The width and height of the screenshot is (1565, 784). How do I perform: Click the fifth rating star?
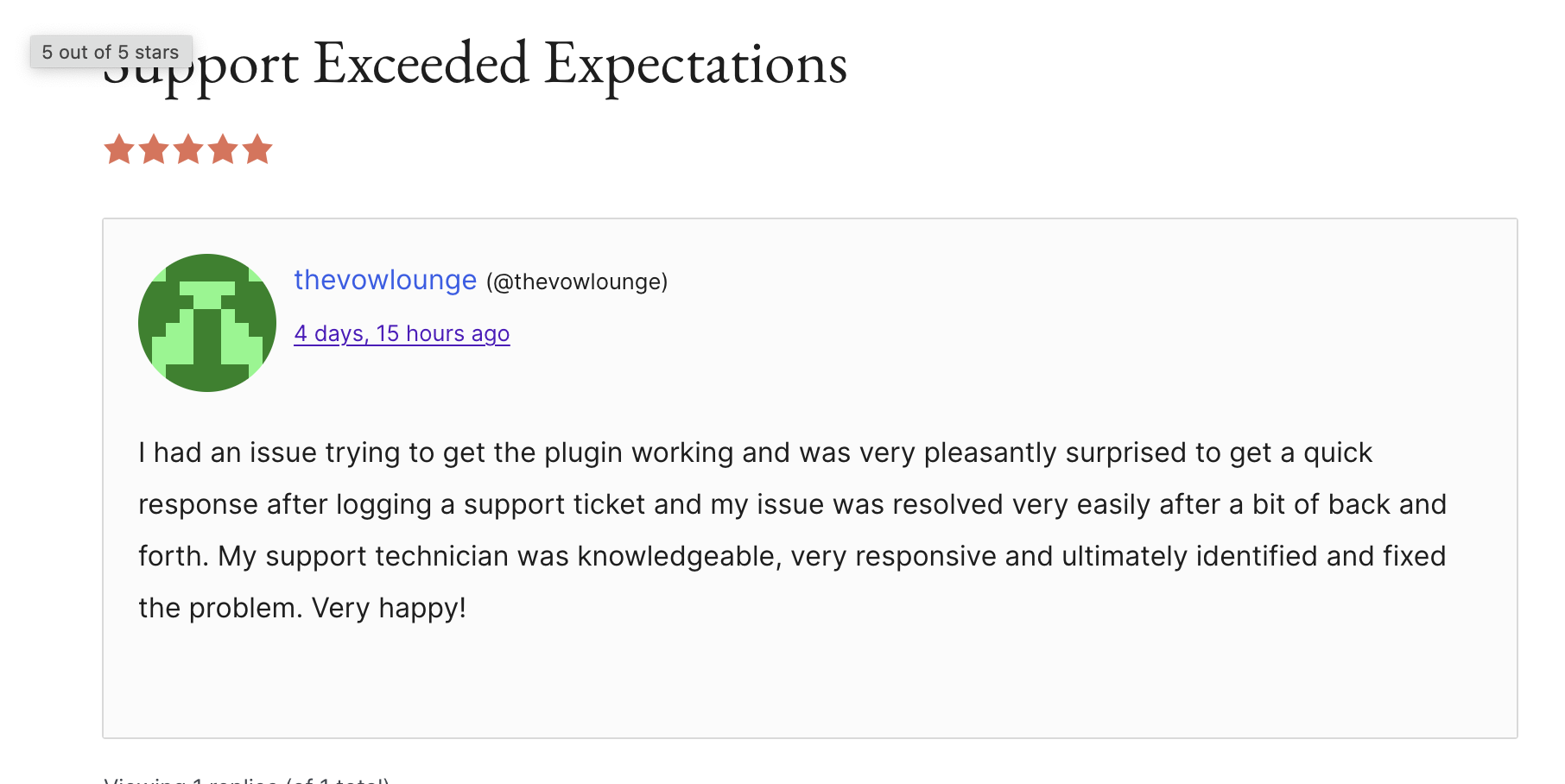tap(257, 149)
